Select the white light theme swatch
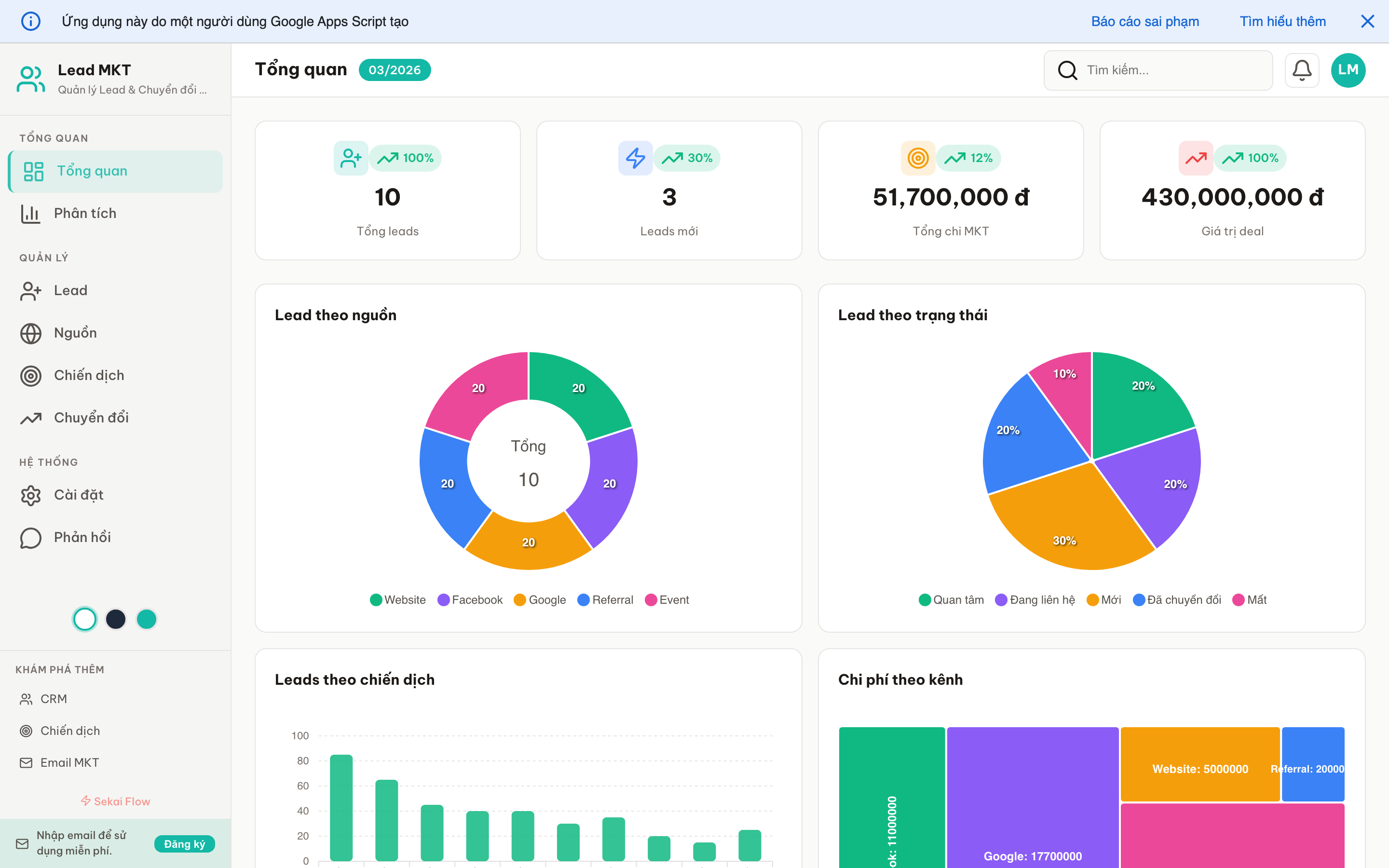This screenshot has height=868, width=1389. coord(85,619)
